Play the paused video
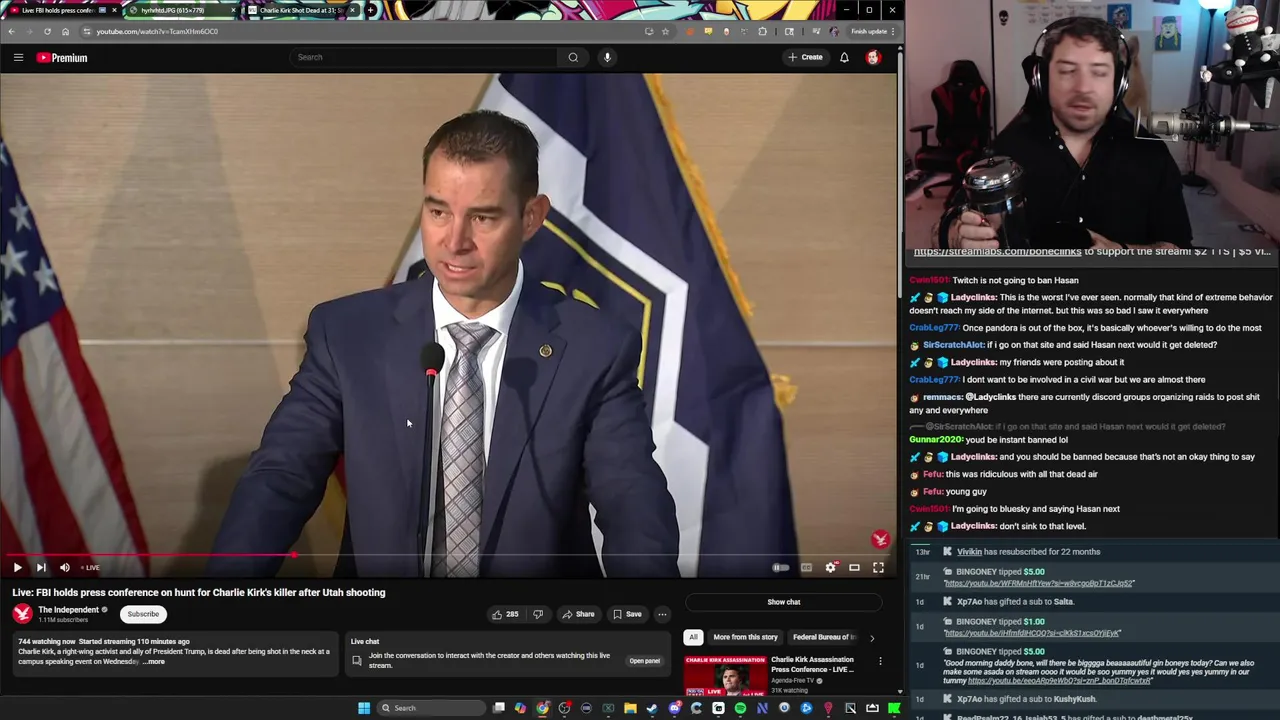 (x=17, y=567)
